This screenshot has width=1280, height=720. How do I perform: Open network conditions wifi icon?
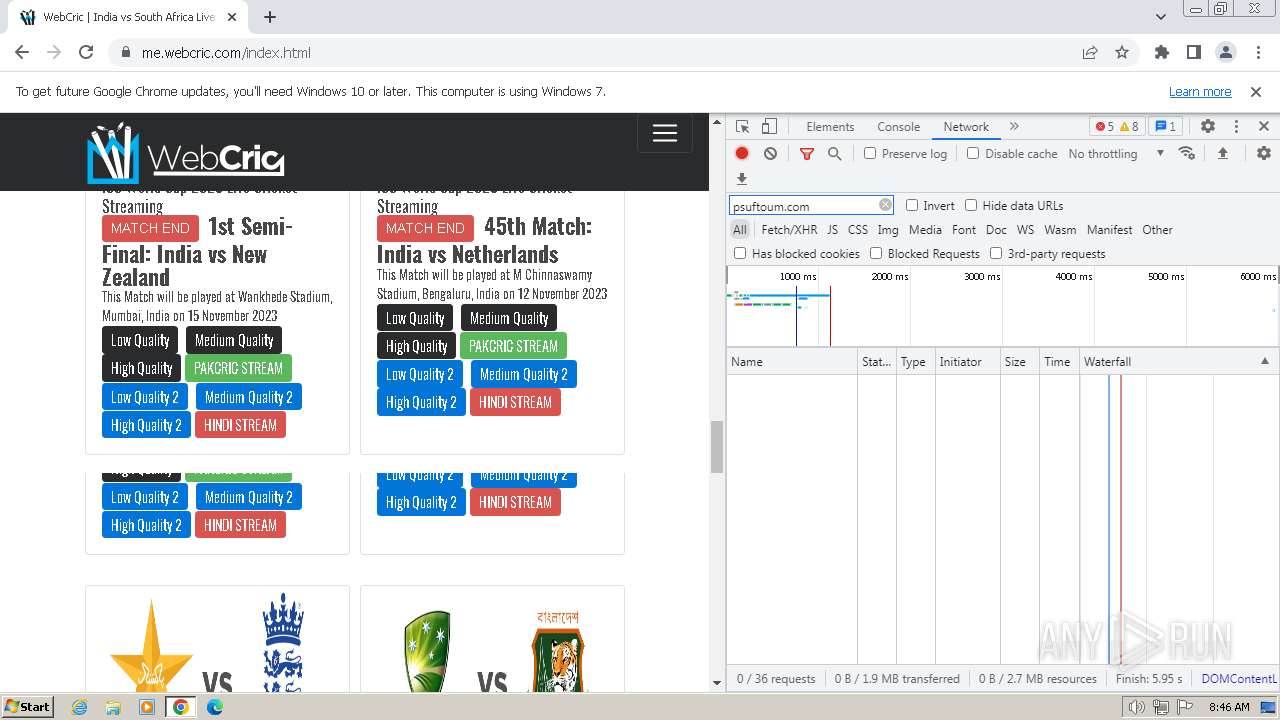(x=1187, y=153)
